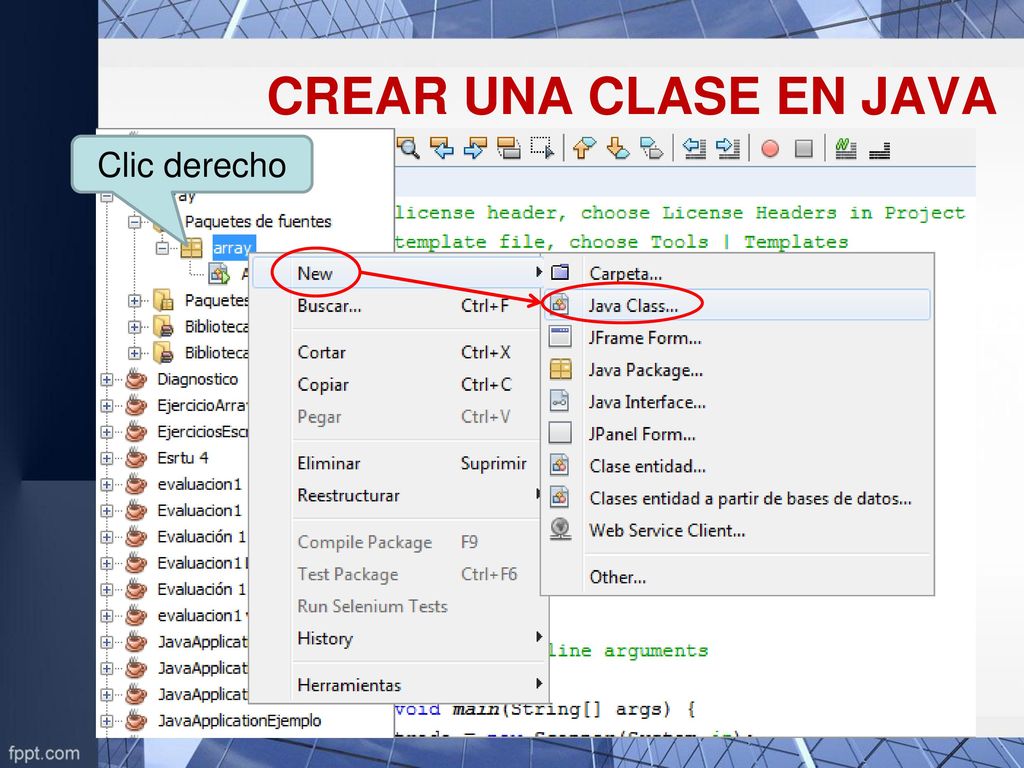Click Compile Package menu entry
Viewport: 1024px width, 768px height.
click(400, 542)
